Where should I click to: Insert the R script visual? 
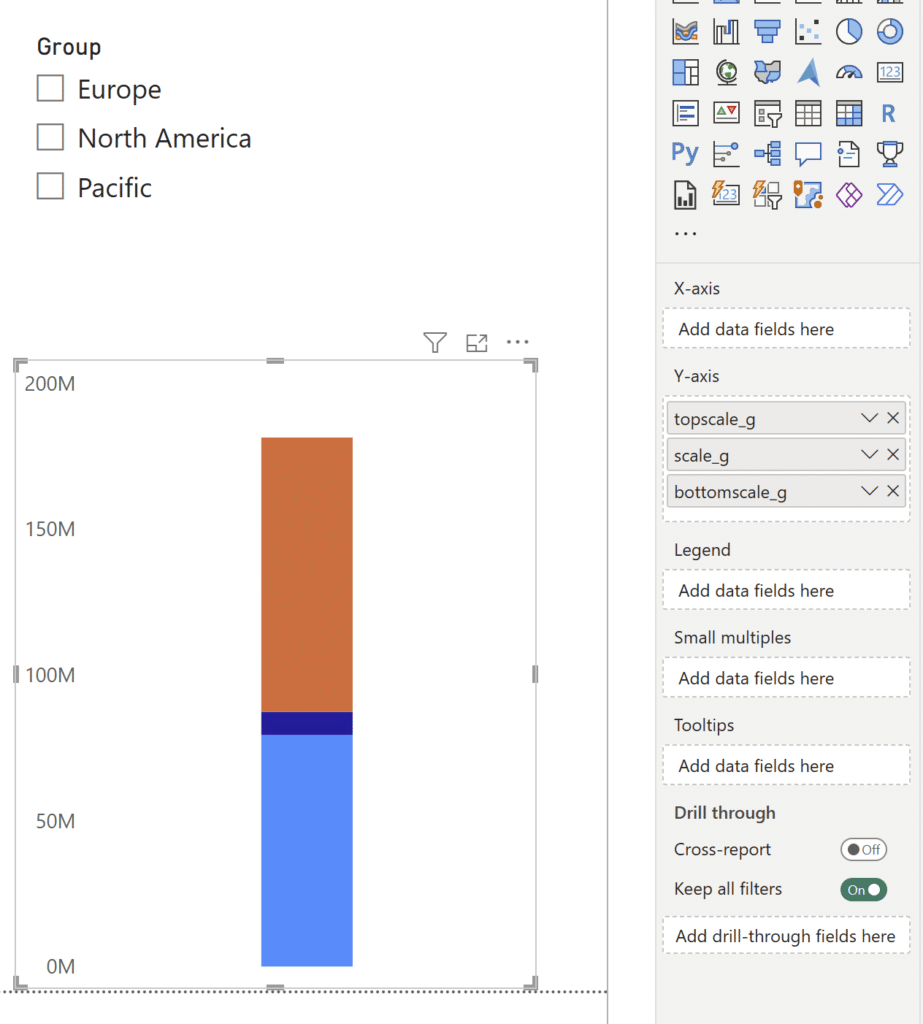coord(889,113)
